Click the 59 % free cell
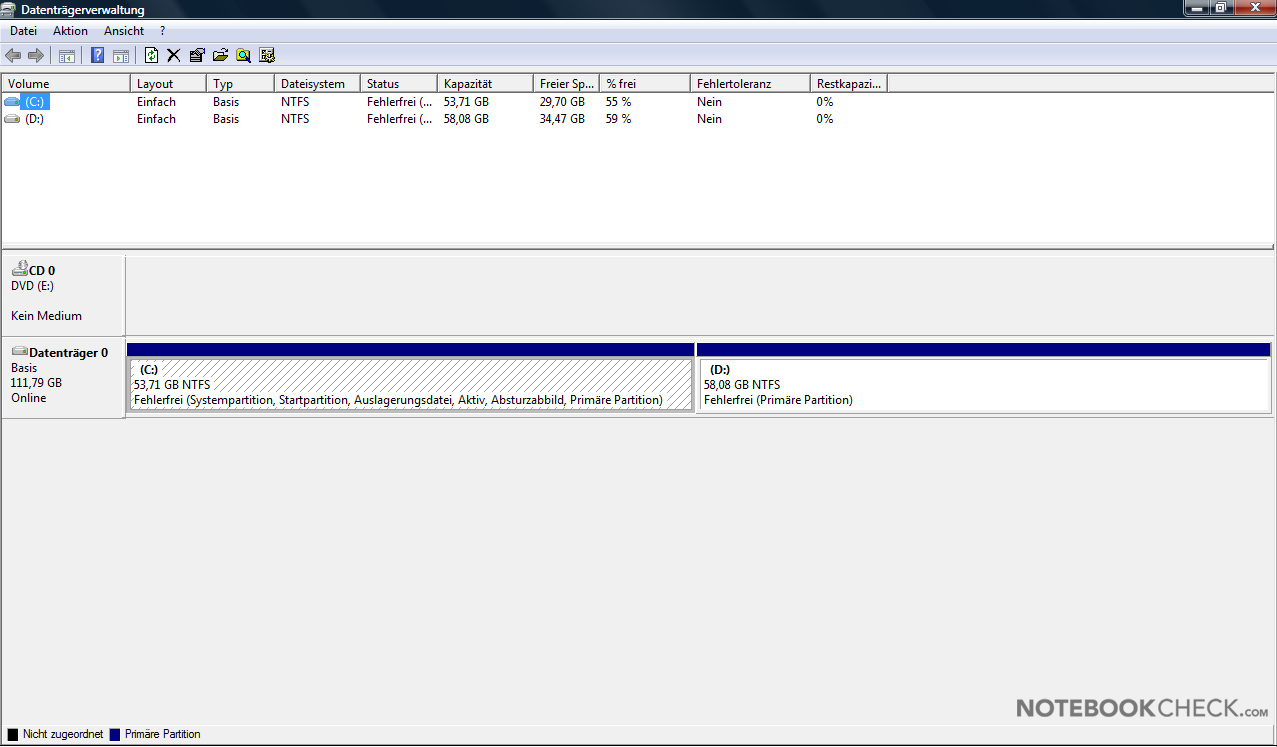 coord(618,119)
